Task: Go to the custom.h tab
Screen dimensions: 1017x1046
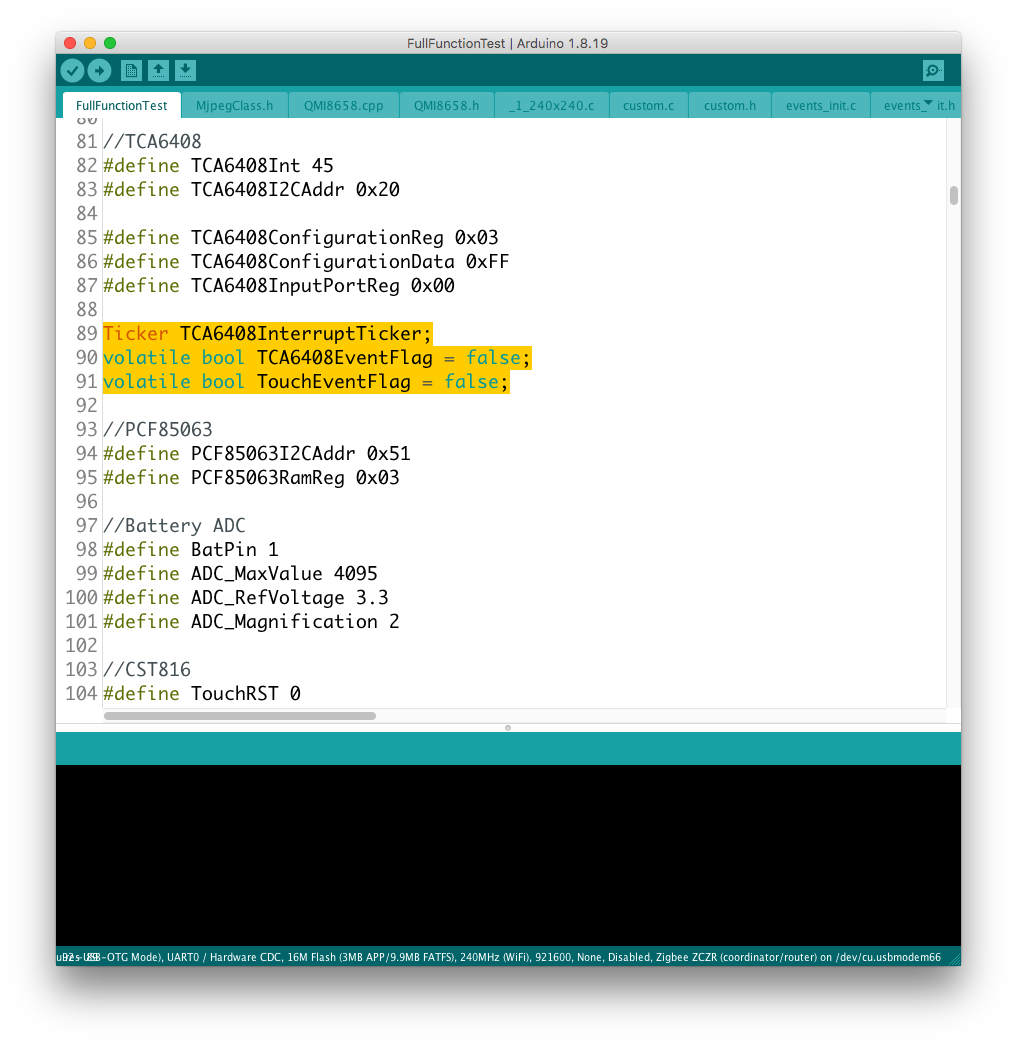Action: 729,105
